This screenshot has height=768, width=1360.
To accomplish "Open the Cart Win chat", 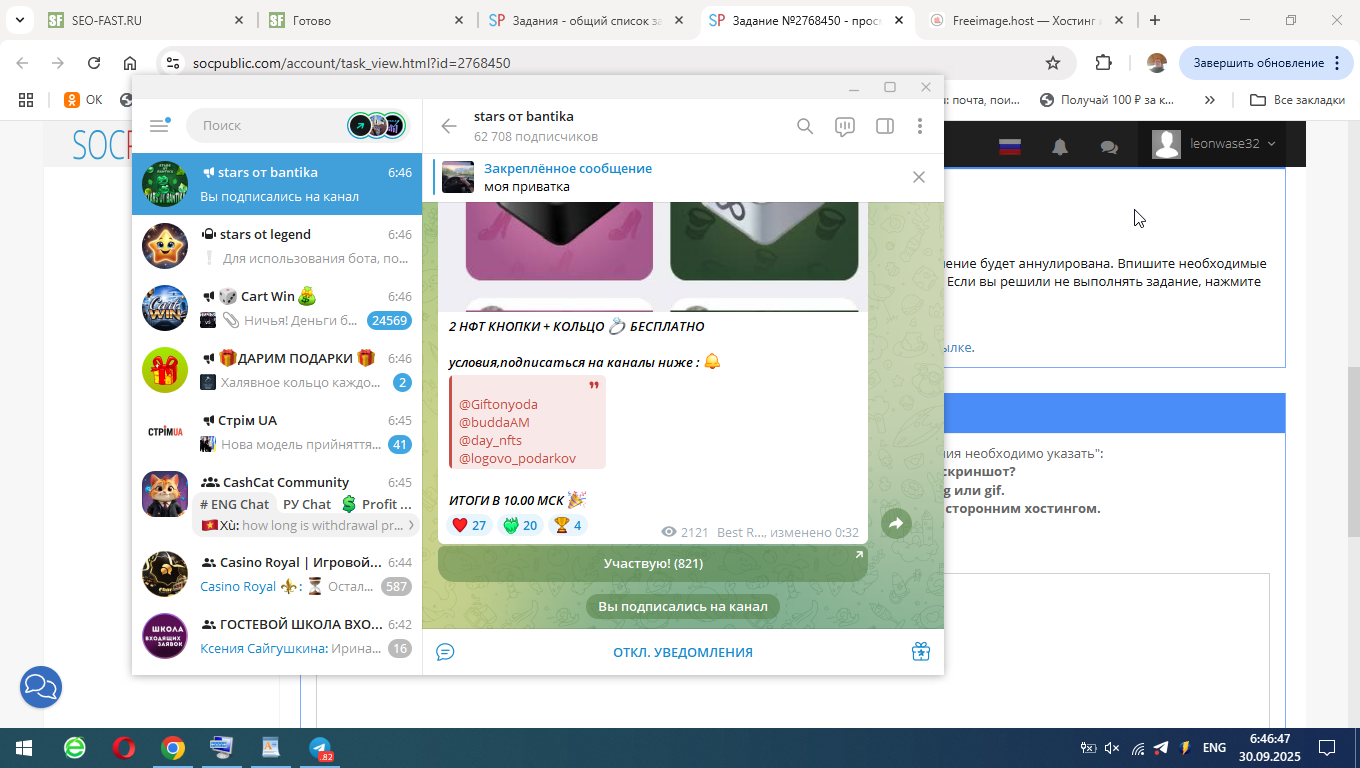I will click(277, 308).
